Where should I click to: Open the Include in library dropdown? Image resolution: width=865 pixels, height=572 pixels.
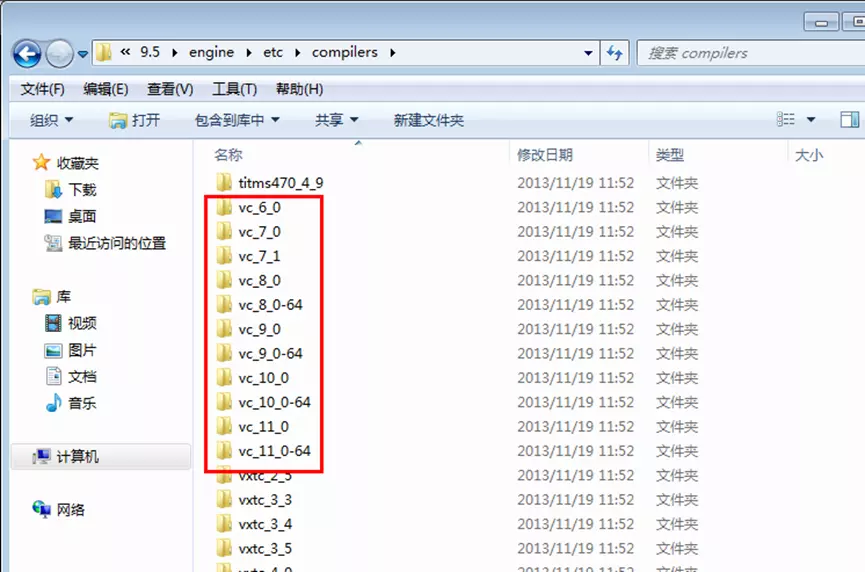237,120
